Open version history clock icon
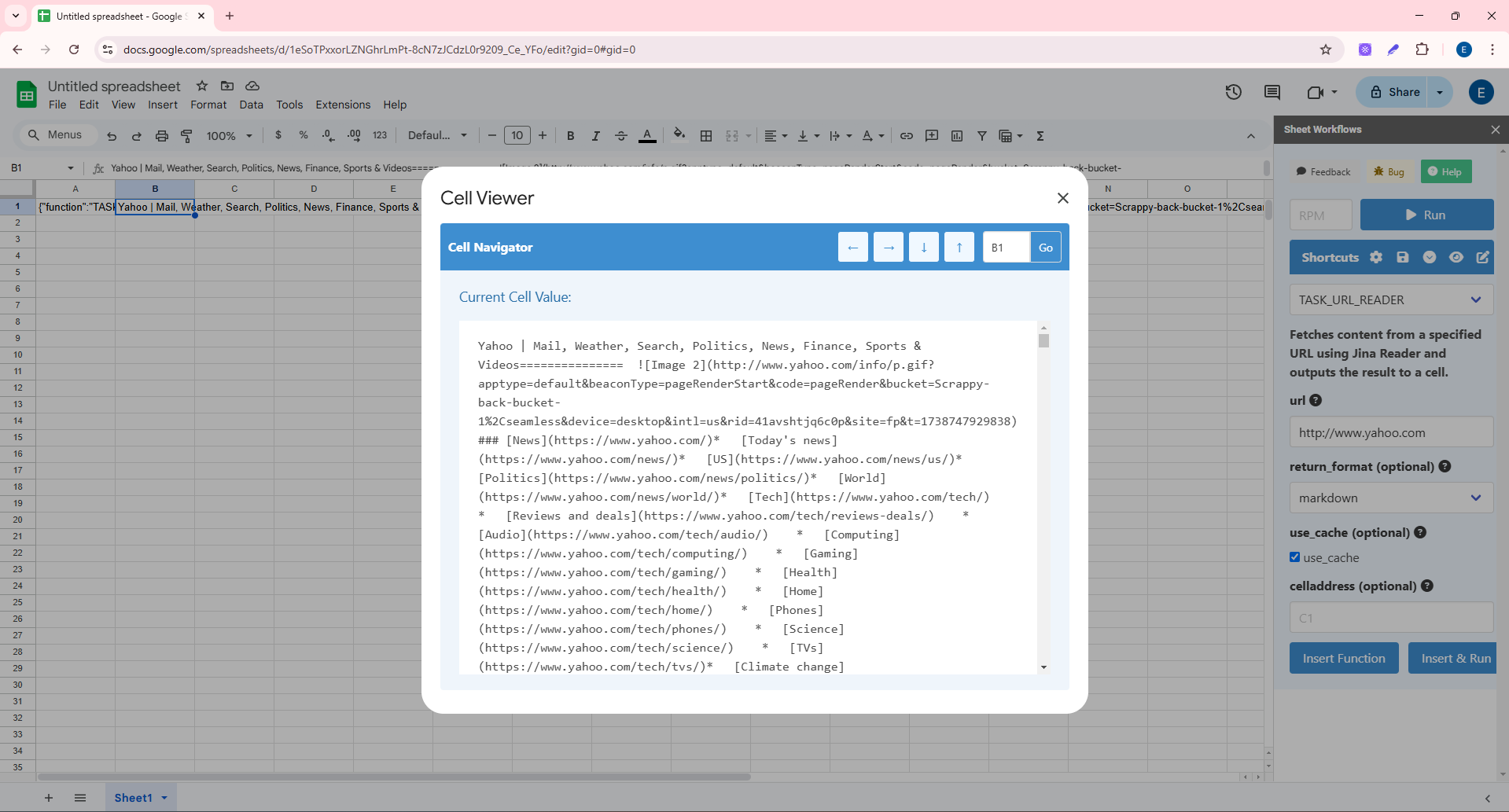The height and width of the screenshot is (812, 1509). click(x=1233, y=92)
